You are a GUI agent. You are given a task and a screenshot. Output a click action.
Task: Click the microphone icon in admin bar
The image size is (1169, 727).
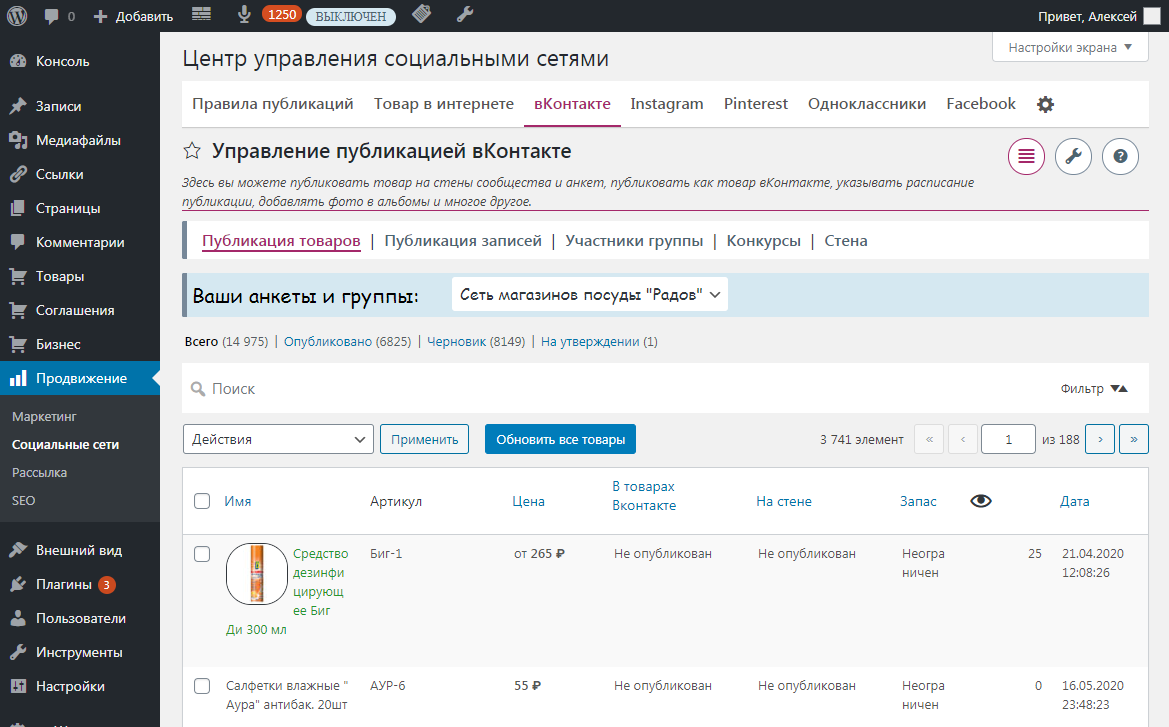click(x=244, y=14)
